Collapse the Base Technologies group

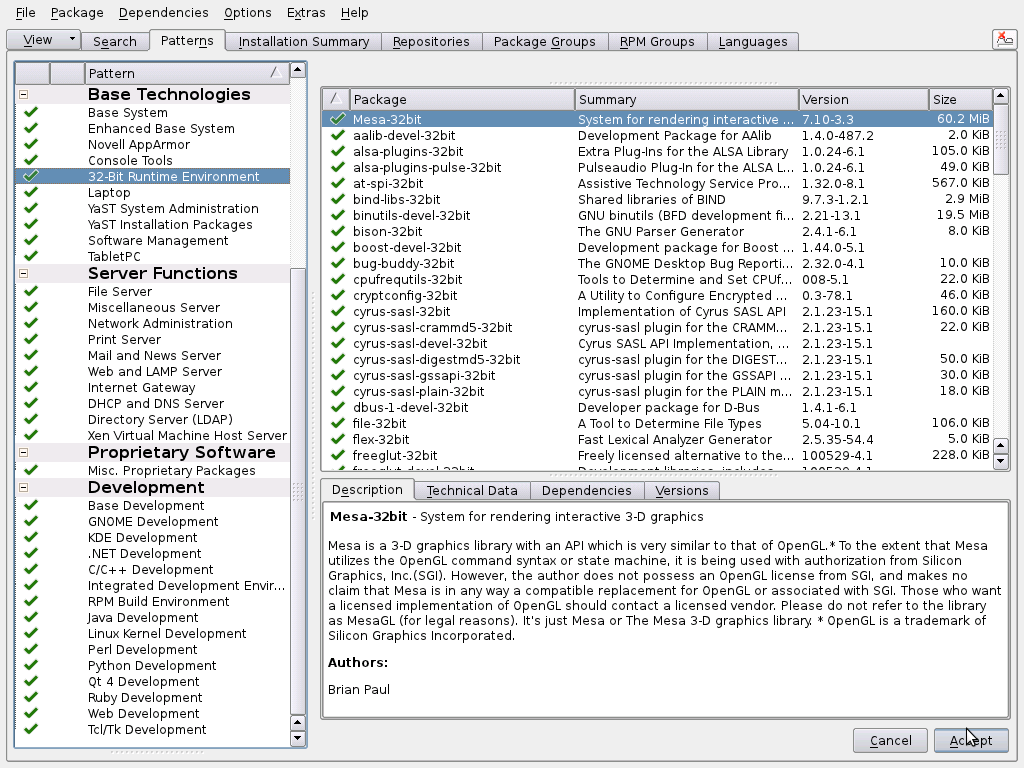point(24,94)
